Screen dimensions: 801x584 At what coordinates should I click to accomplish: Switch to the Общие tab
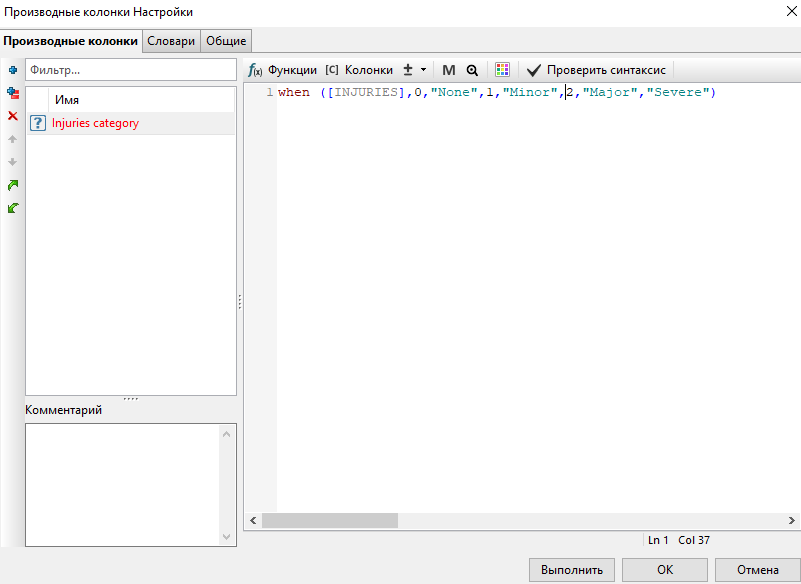point(226,41)
